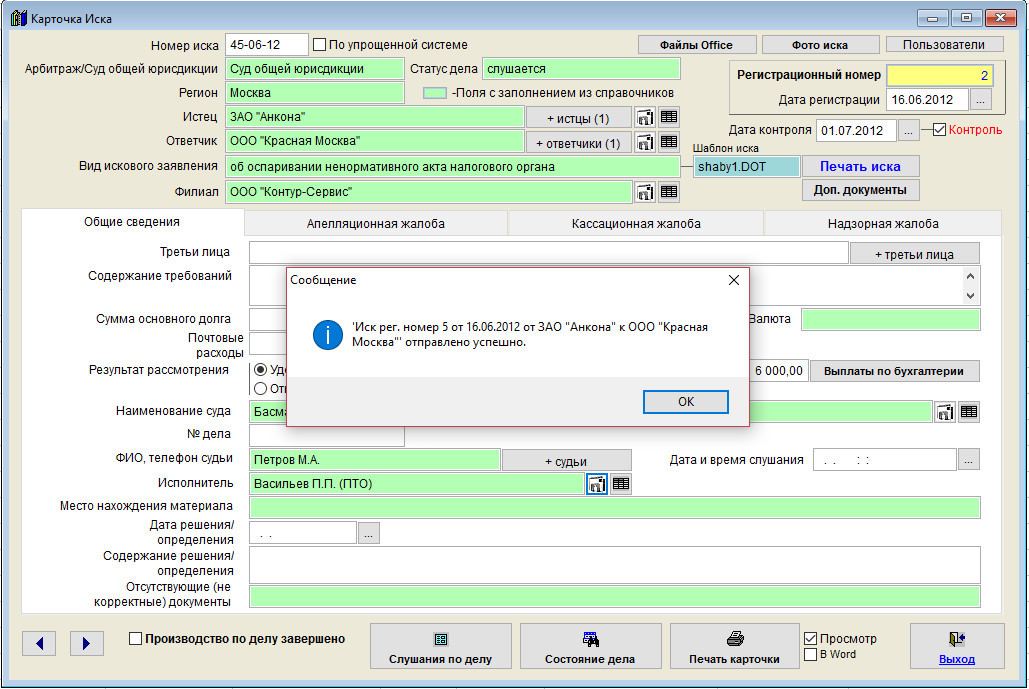Go to next record with right arrow
This screenshot has width=1029, height=689.
click(x=87, y=644)
